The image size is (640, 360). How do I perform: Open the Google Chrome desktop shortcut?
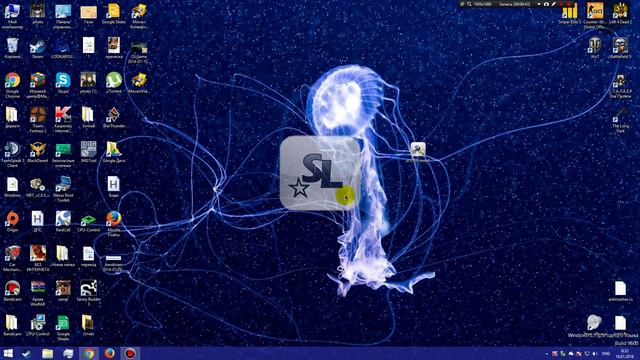(12, 85)
